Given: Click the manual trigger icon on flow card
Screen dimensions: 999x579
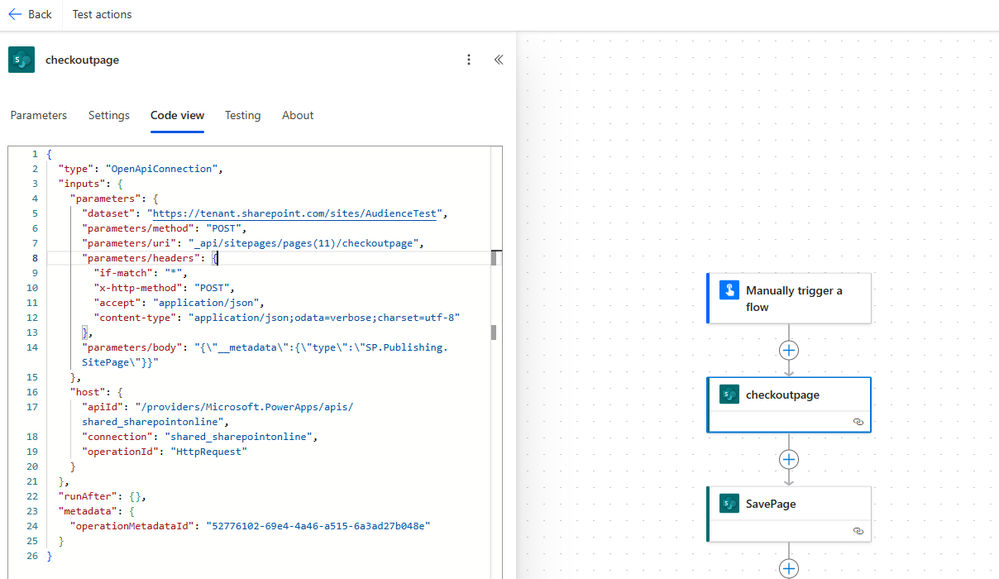Looking at the screenshot, I should coord(729,291).
